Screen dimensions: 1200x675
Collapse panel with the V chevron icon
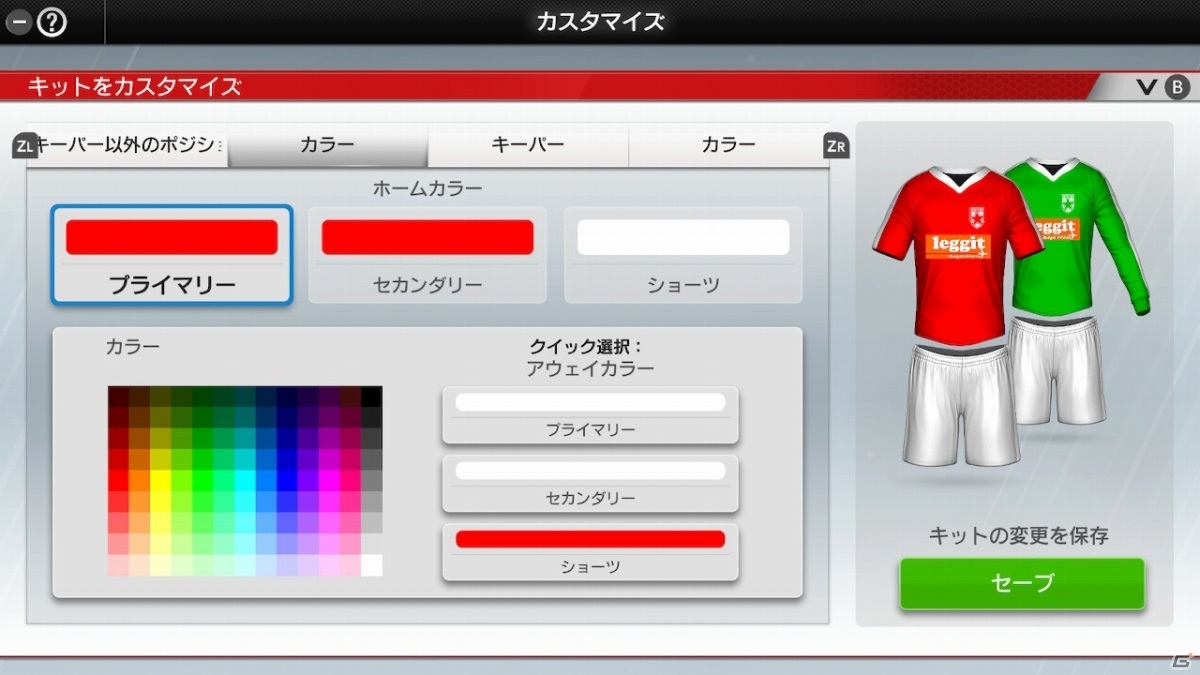[1147, 87]
